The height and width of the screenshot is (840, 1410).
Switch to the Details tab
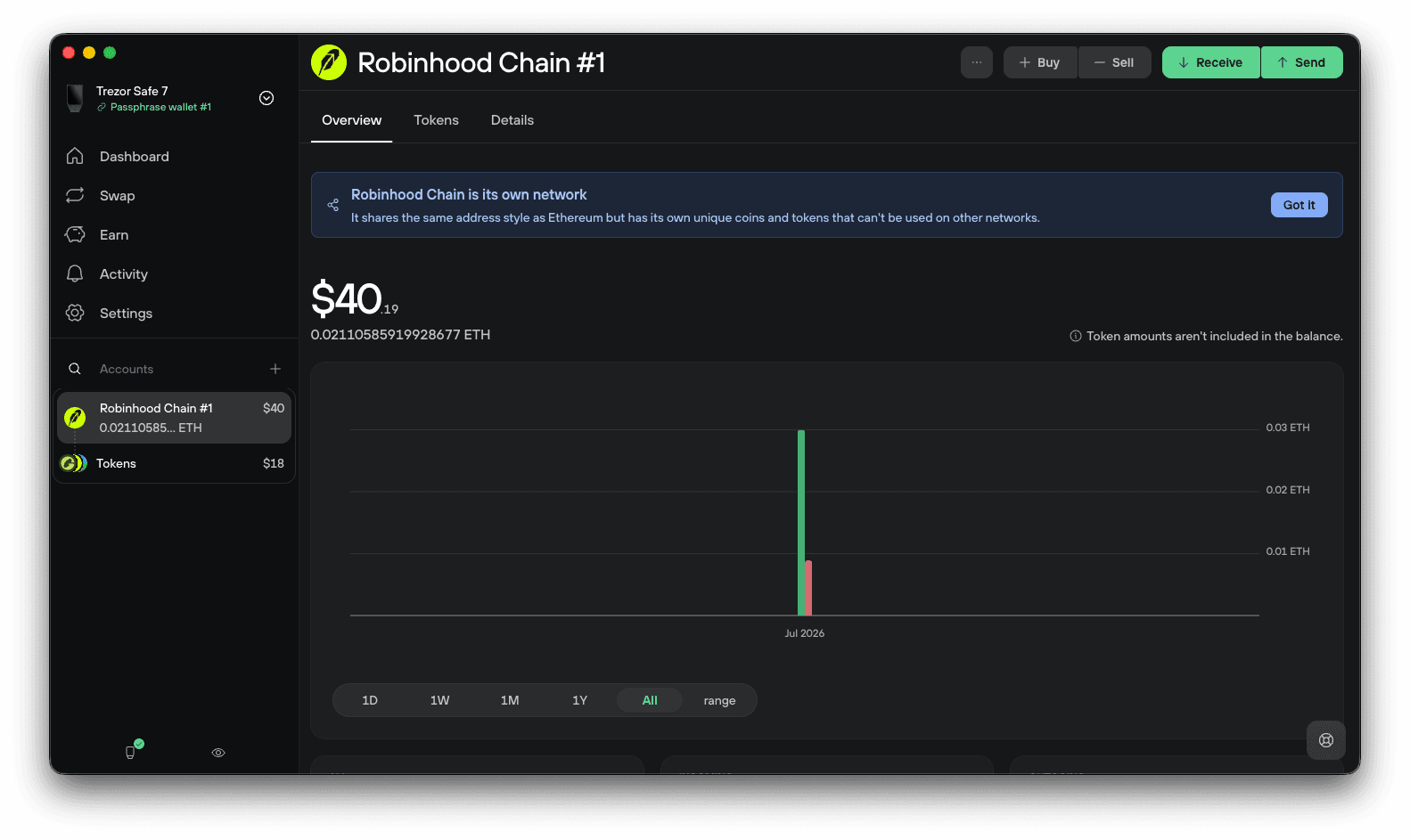[512, 120]
